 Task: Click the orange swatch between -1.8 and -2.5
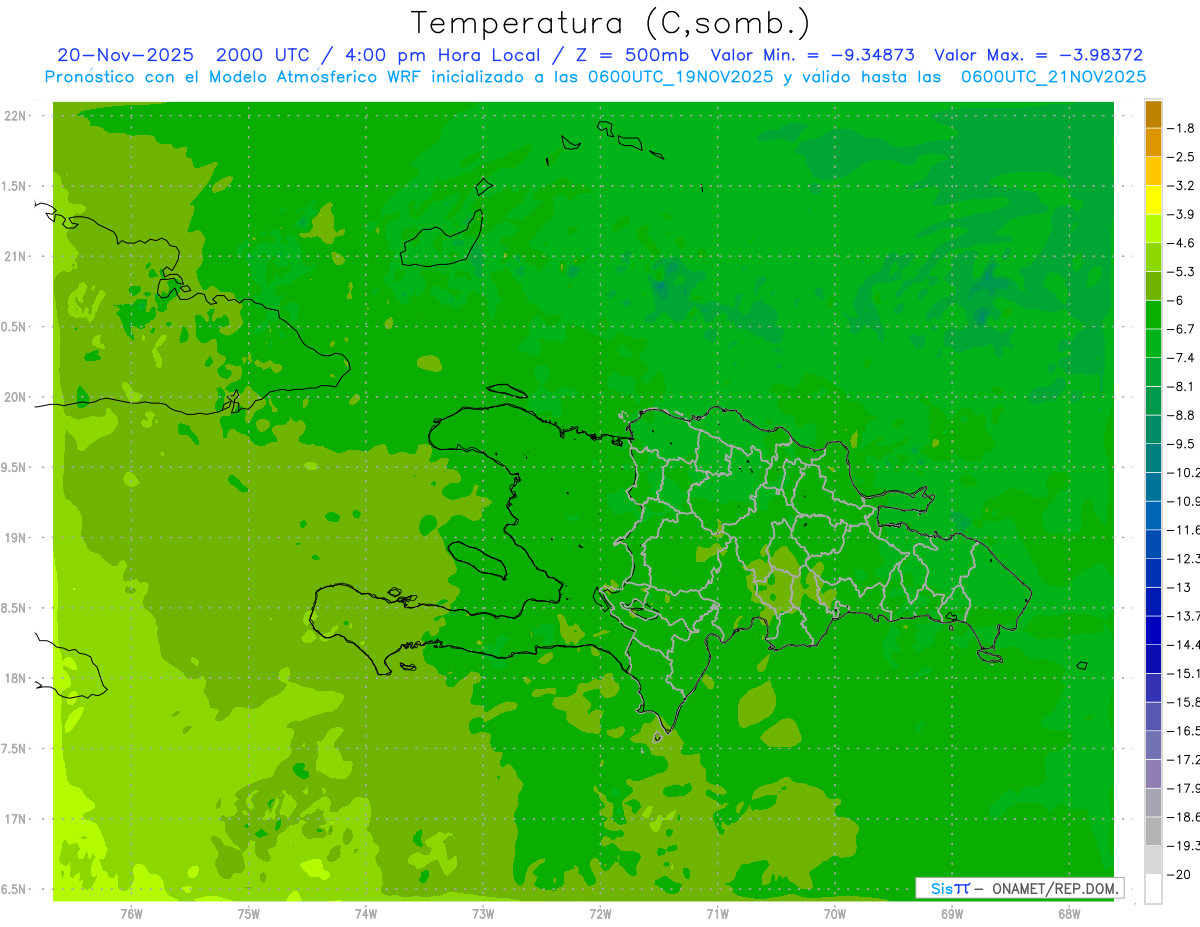(x=1153, y=142)
